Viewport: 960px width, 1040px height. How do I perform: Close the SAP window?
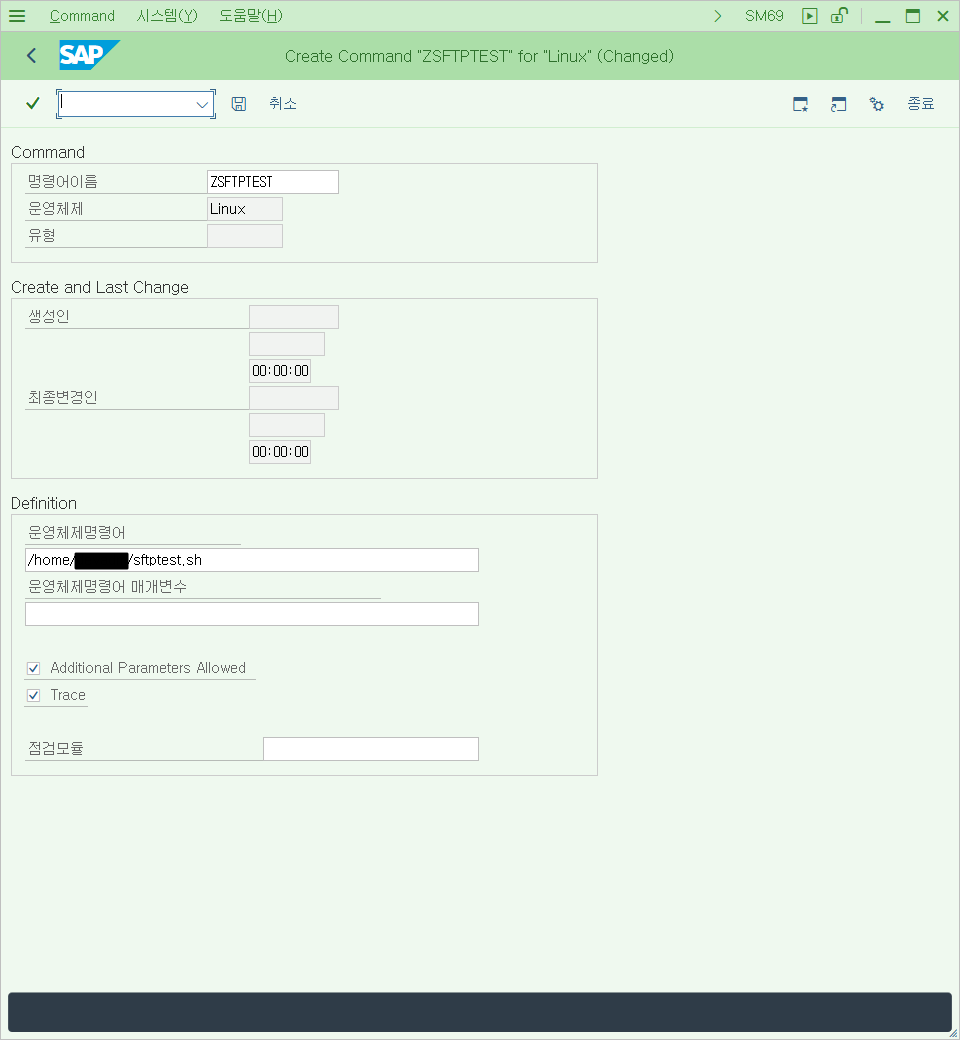(x=943, y=16)
